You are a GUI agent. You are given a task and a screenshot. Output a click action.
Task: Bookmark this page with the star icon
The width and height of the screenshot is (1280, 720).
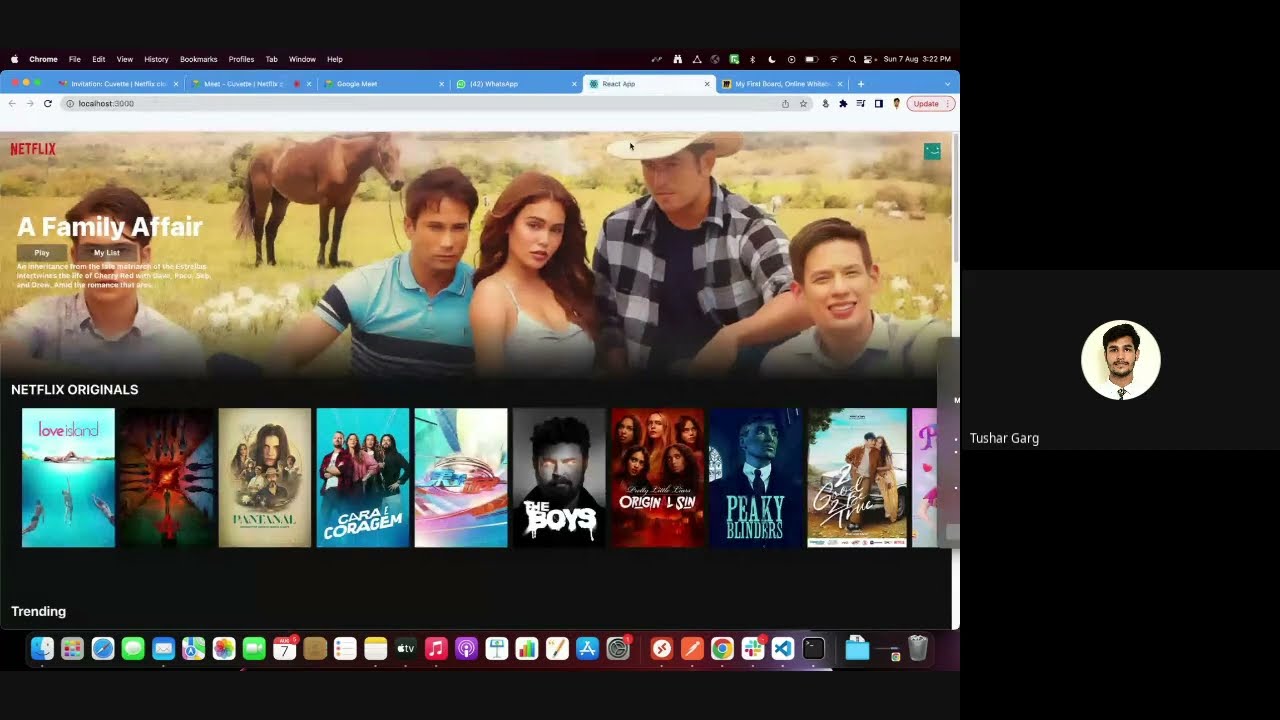pyautogui.click(x=803, y=104)
